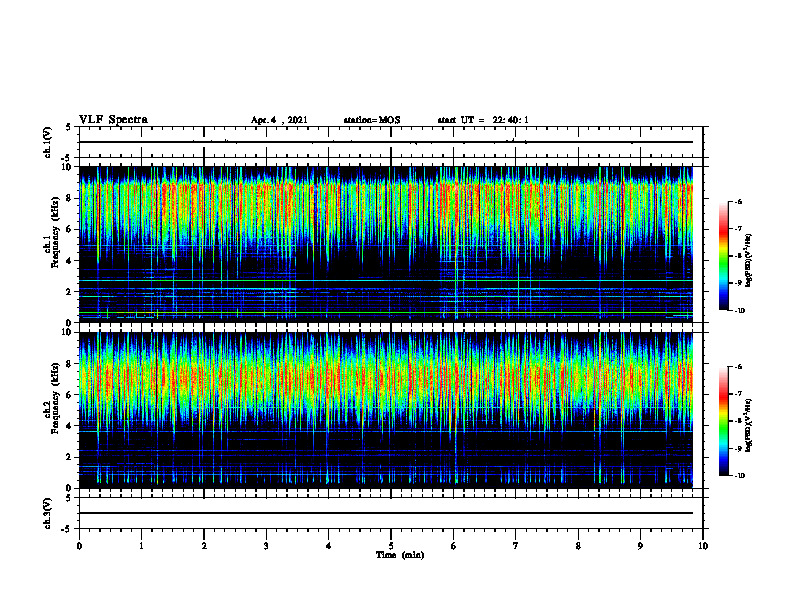
Task: Click the time axis tick label "10"
Action: click(x=703, y=546)
